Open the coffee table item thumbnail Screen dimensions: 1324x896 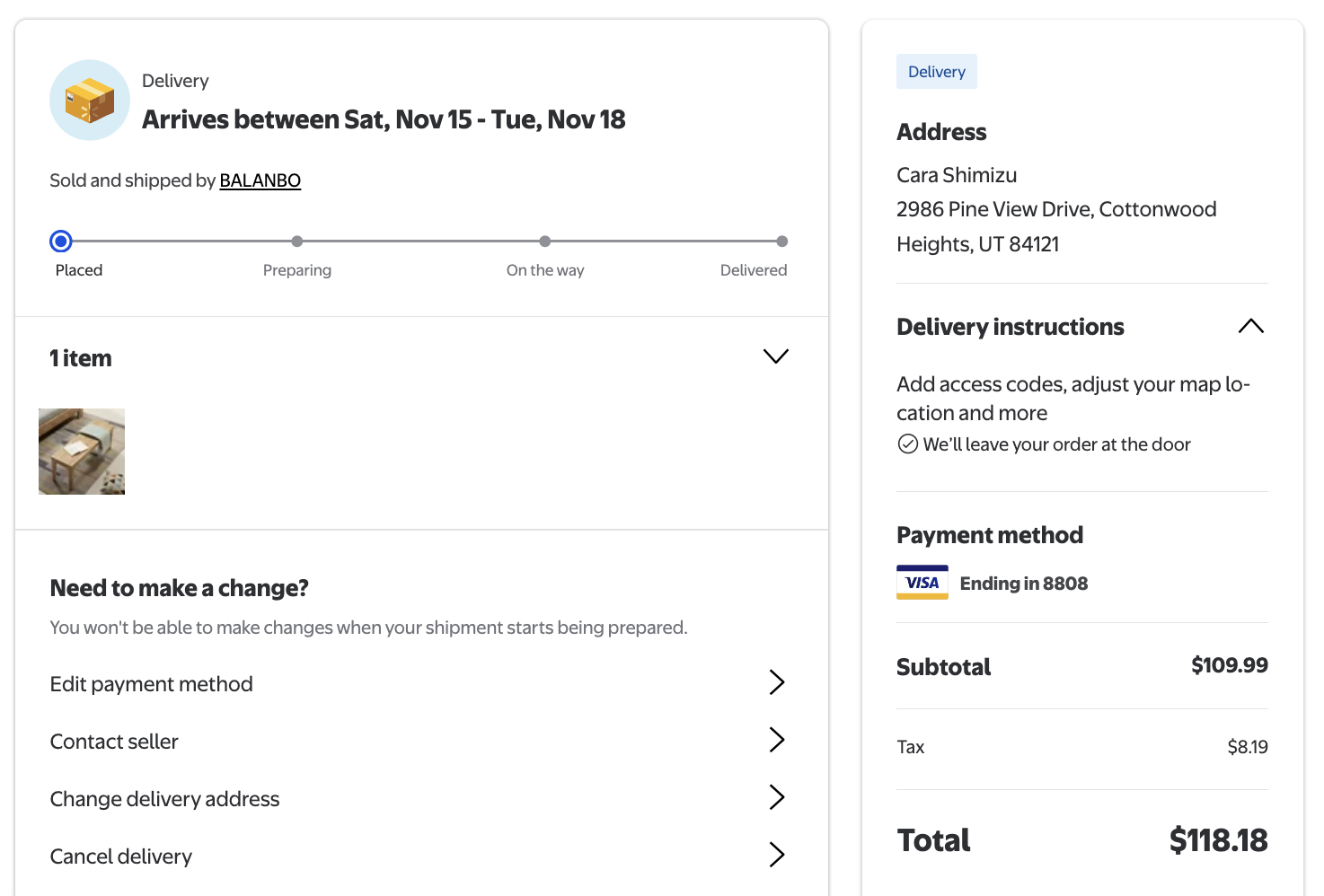tap(82, 452)
